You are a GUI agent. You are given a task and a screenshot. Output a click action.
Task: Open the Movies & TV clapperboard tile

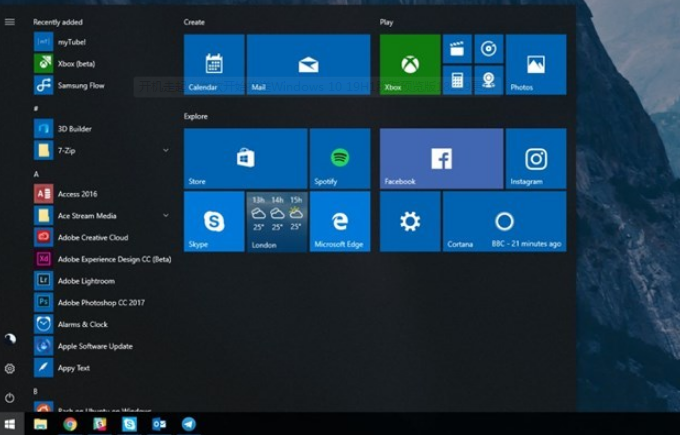click(x=457, y=49)
